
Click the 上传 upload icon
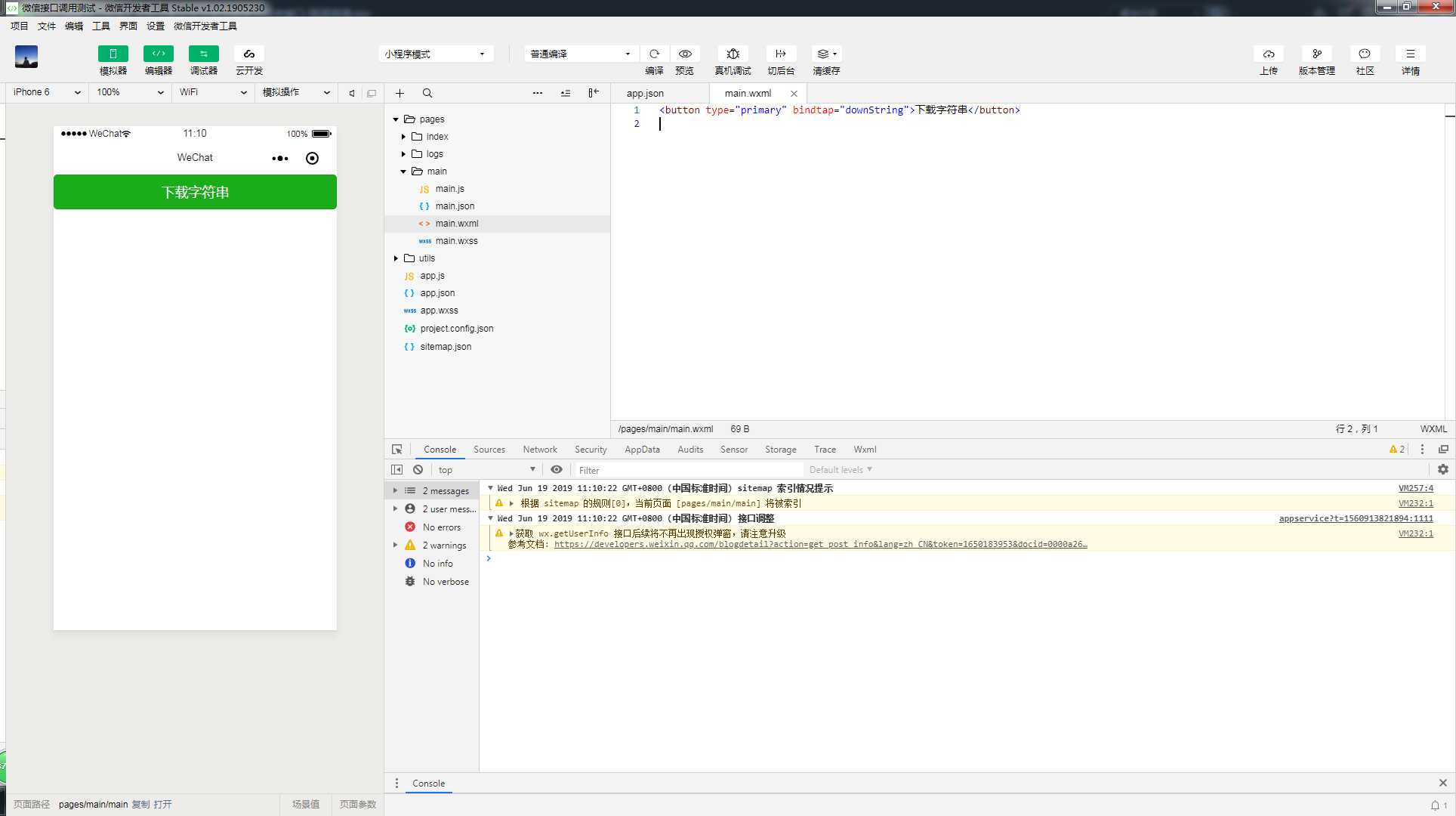click(x=1269, y=54)
